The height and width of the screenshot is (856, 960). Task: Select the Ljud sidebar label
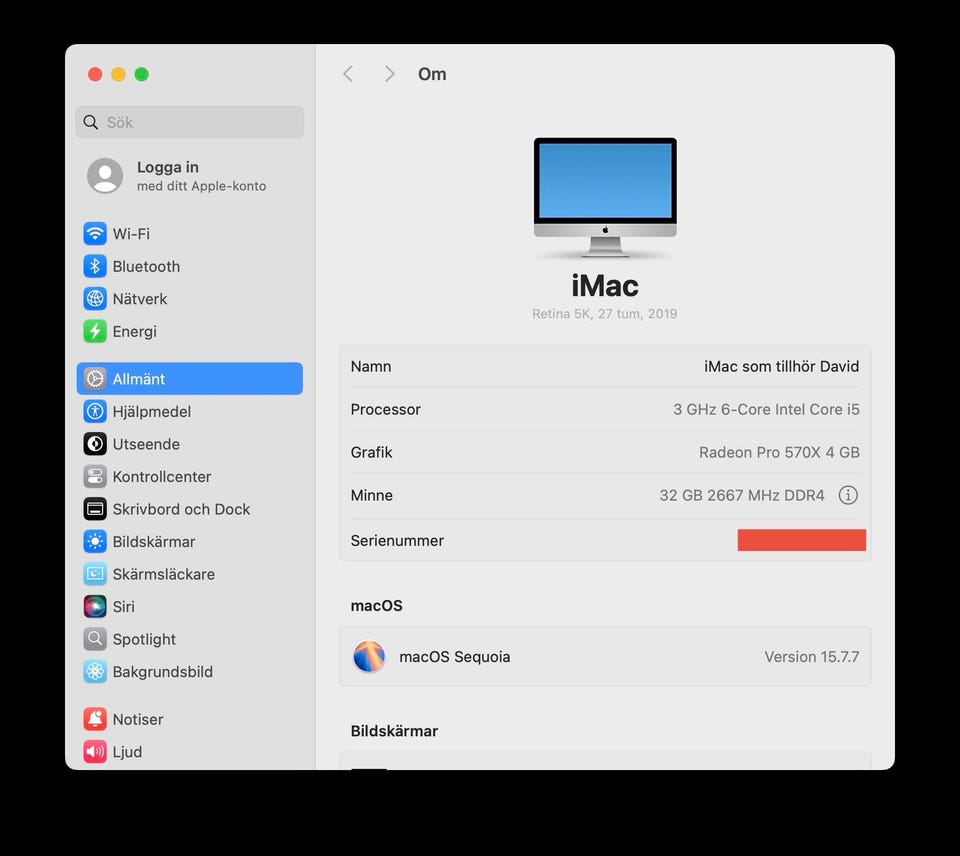[127, 751]
